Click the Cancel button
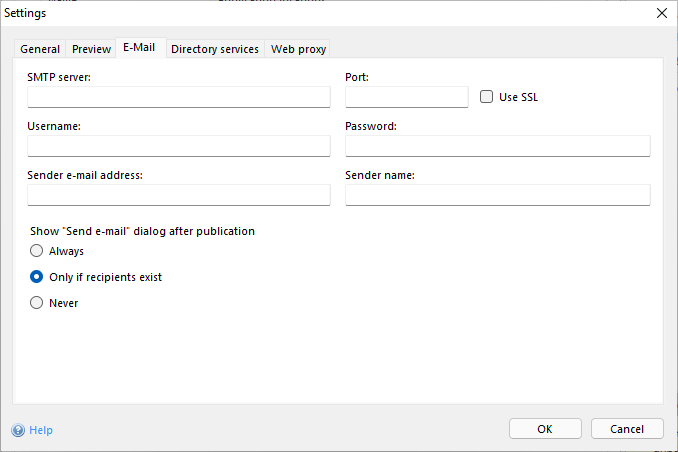678x452 pixels. click(x=626, y=429)
